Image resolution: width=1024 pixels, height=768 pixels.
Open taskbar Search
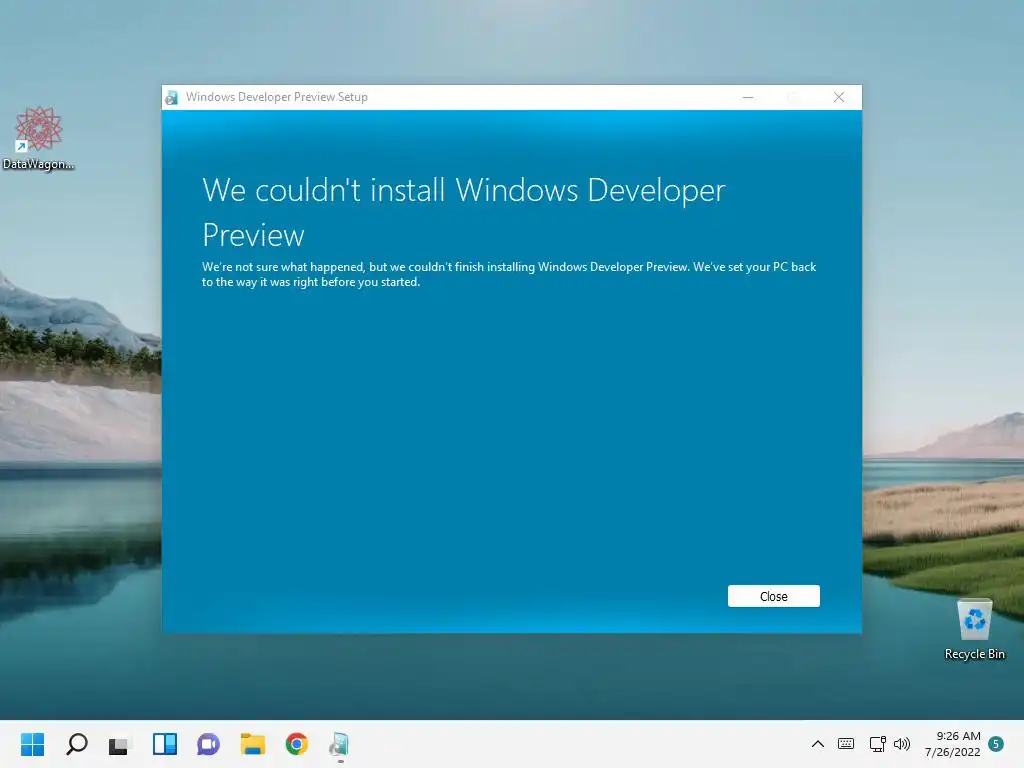click(x=76, y=744)
